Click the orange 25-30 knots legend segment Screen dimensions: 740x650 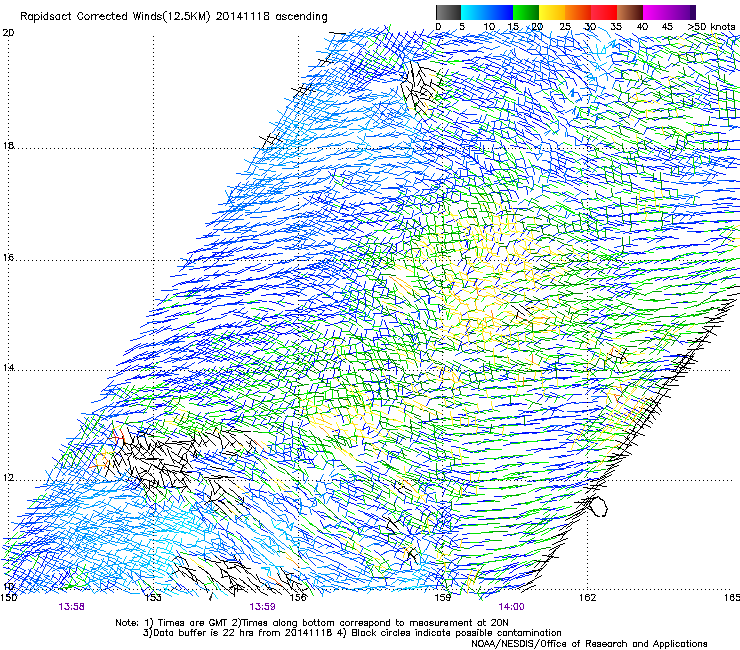[x=578, y=12]
